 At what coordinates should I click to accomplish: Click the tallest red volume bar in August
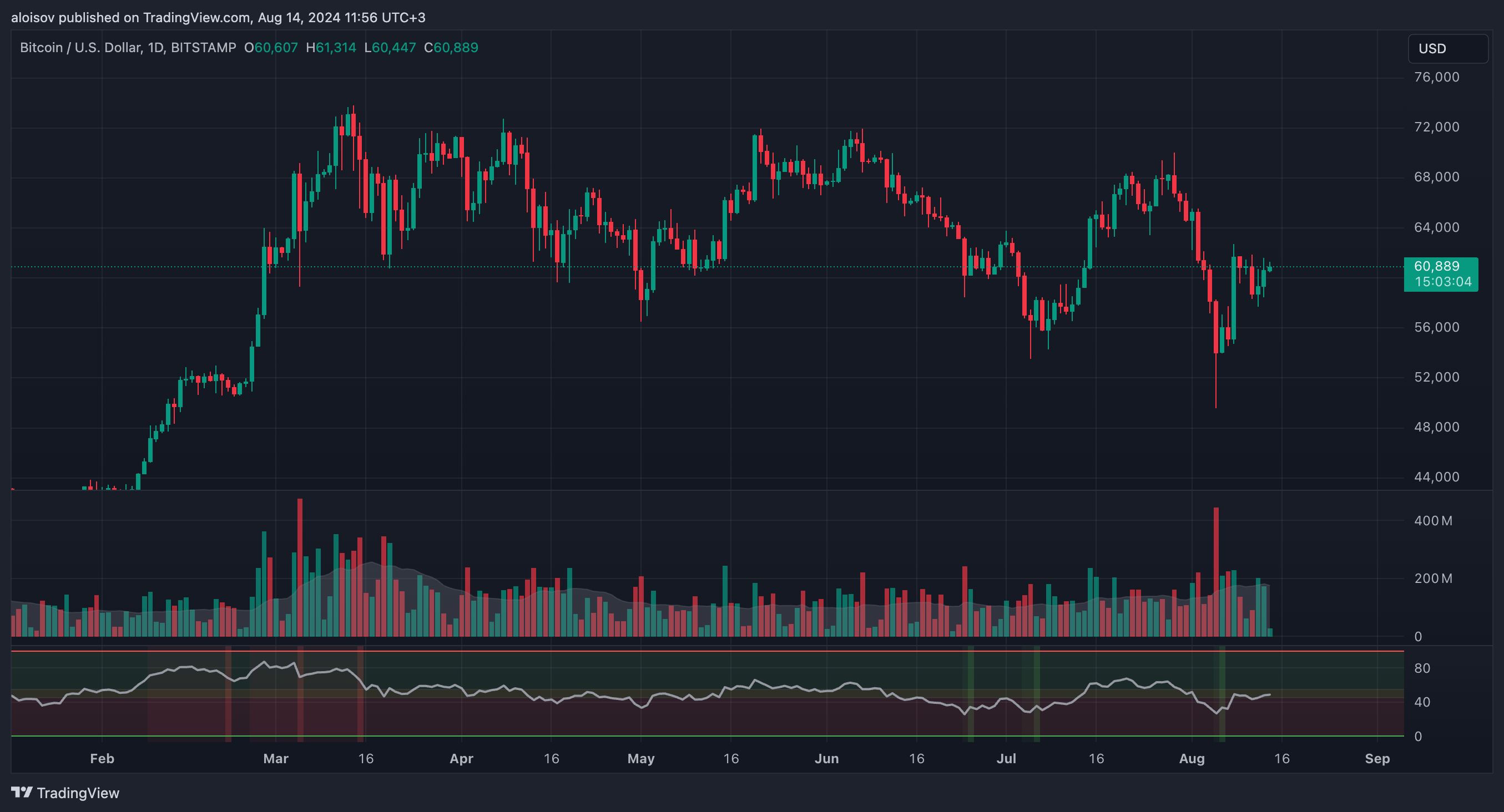[1216, 572]
